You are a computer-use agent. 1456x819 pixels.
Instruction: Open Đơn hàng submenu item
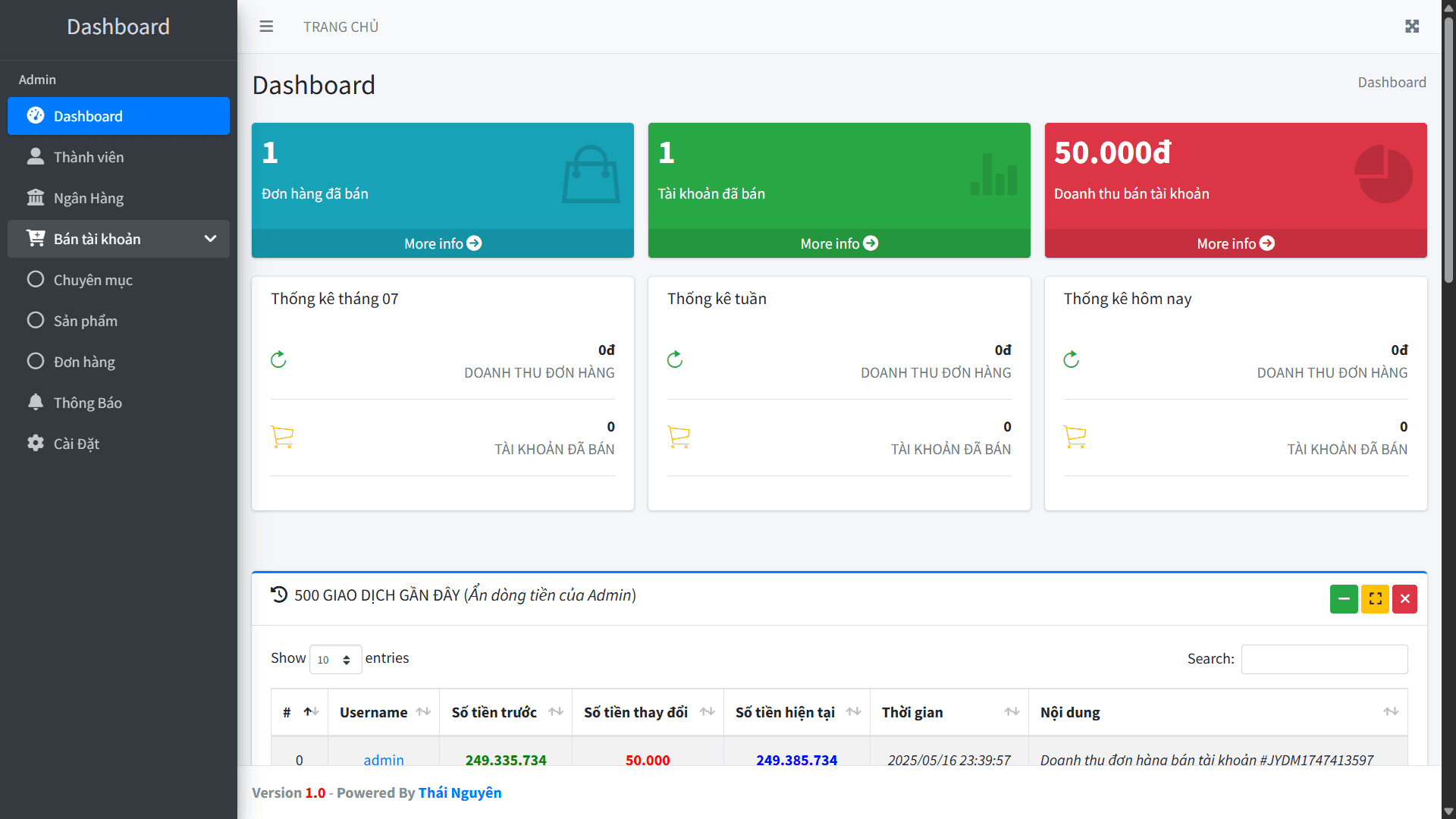(x=118, y=362)
